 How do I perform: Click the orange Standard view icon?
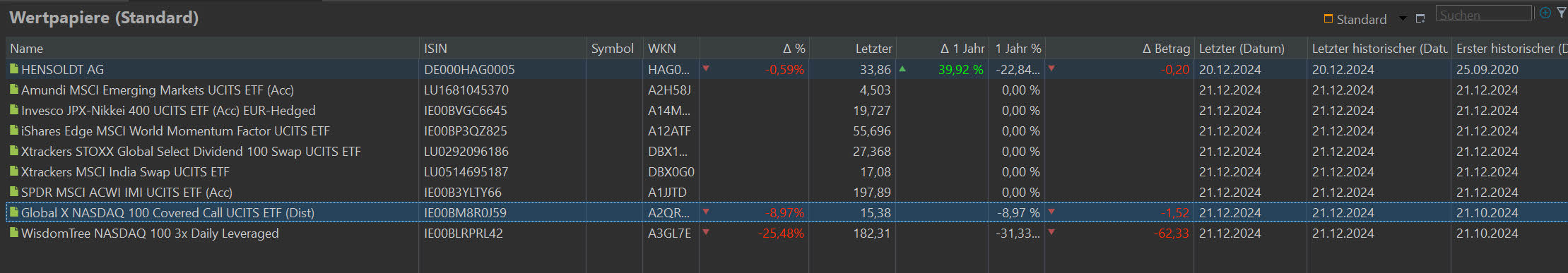(1328, 18)
